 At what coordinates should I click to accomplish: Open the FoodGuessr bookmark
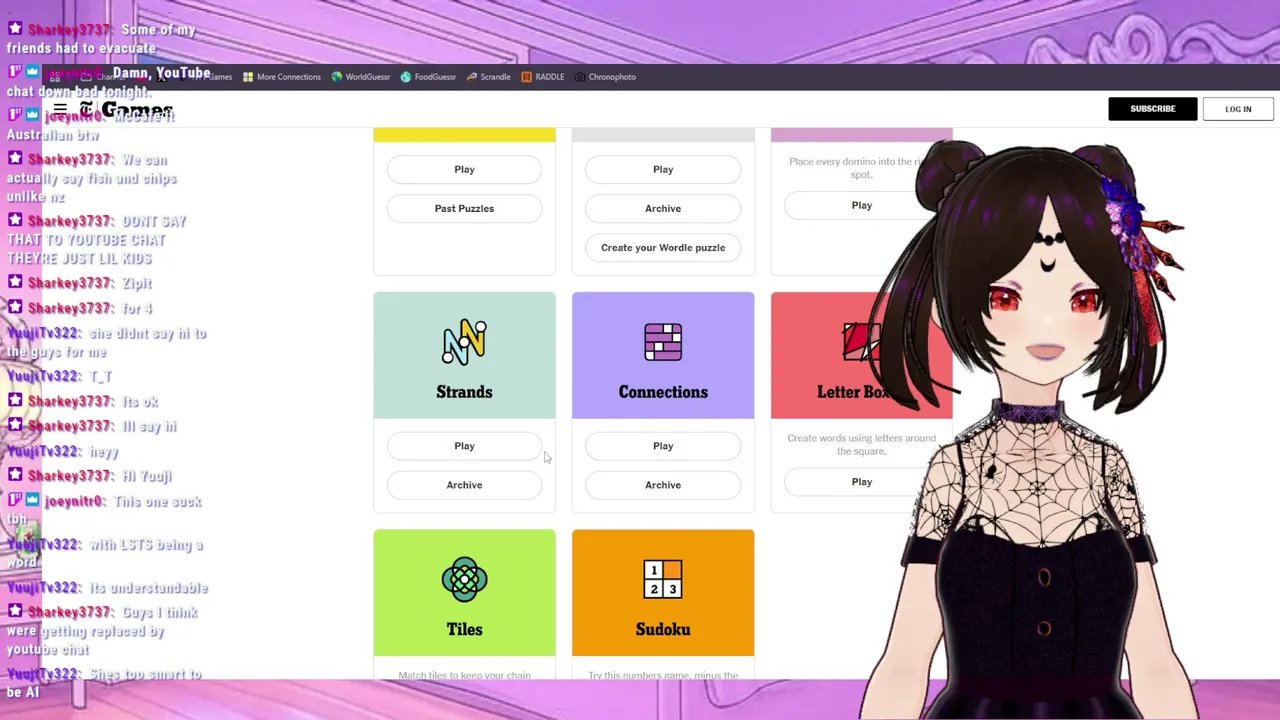[428, 77]
